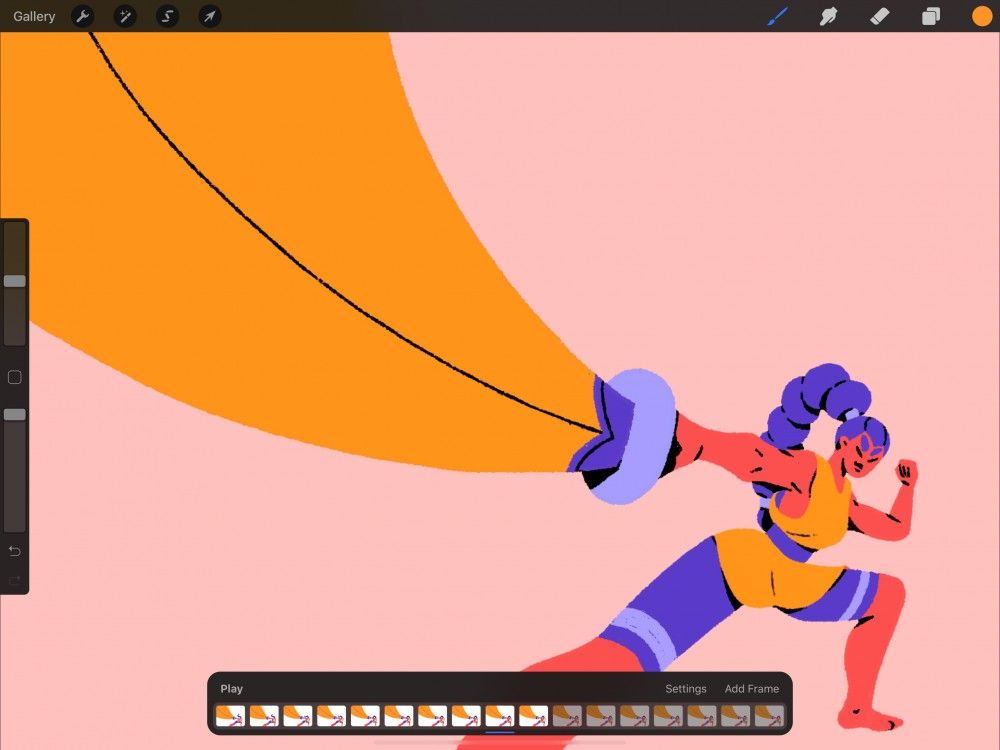
Task: Undo the last stroke with the undo arrow
Action: tap(14, 551)
